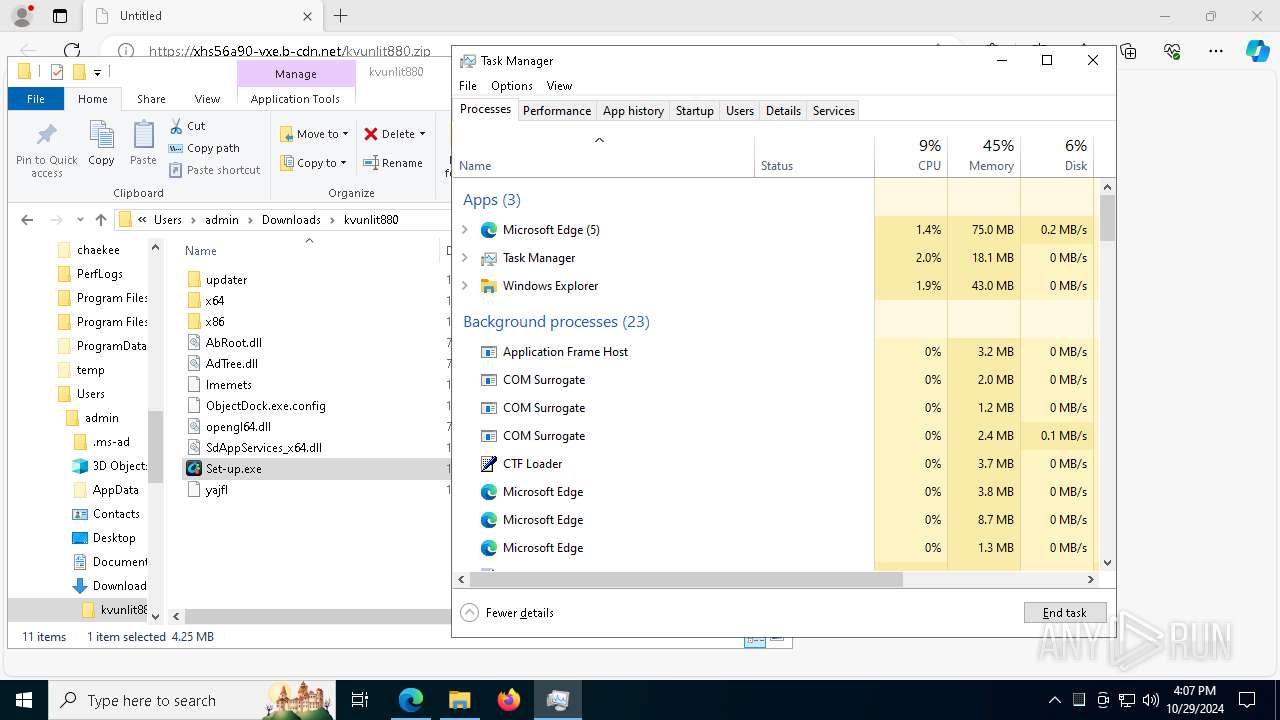Click Task Manager vertical scrollbar down arrow
Screen dimensions: 1280x720
click(x=1107, y=563)
